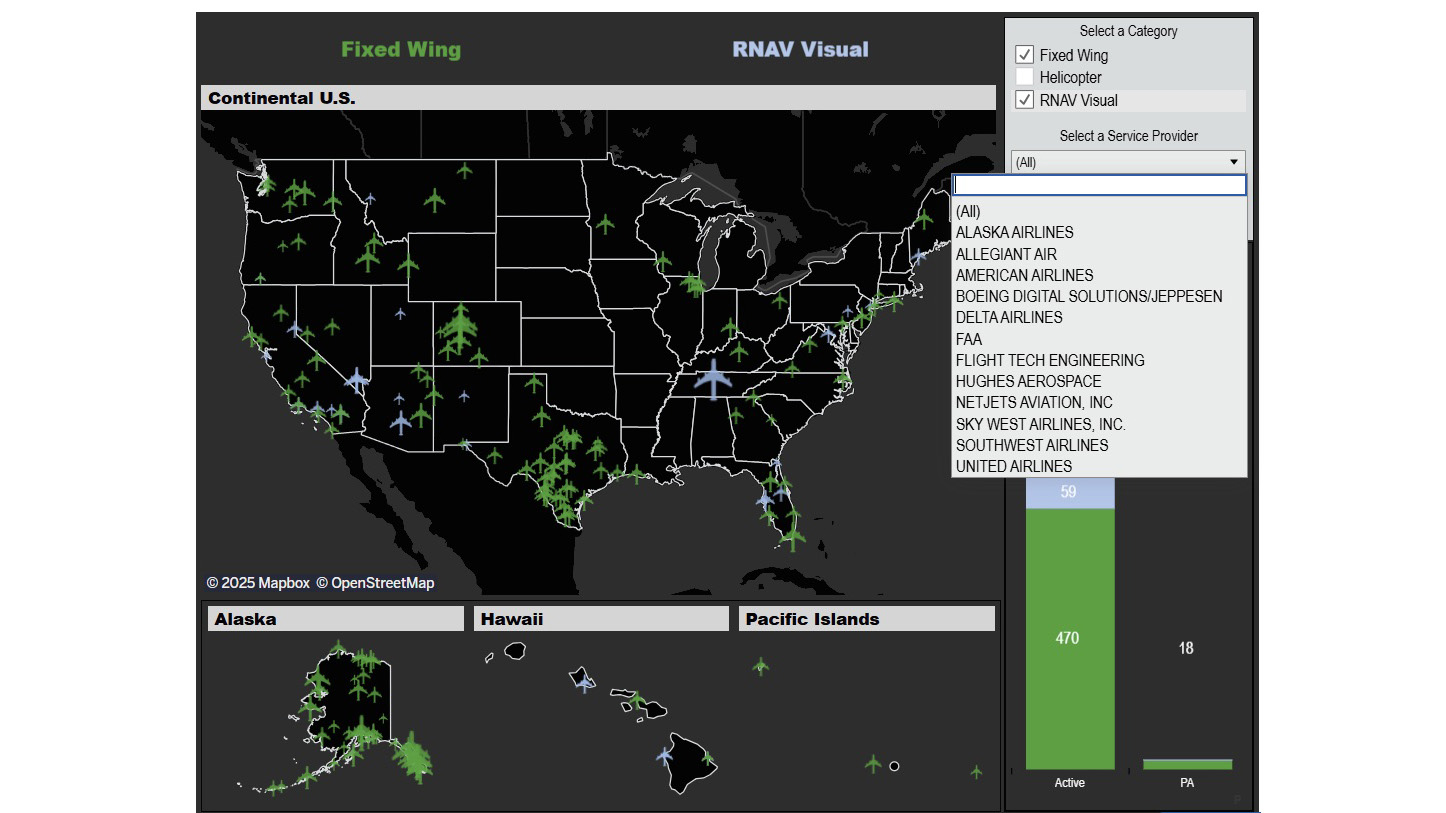The width and height of the screenshot is (1446, 813).
Task: Click the RNAV Visual legend label
Action: point(801,49)
